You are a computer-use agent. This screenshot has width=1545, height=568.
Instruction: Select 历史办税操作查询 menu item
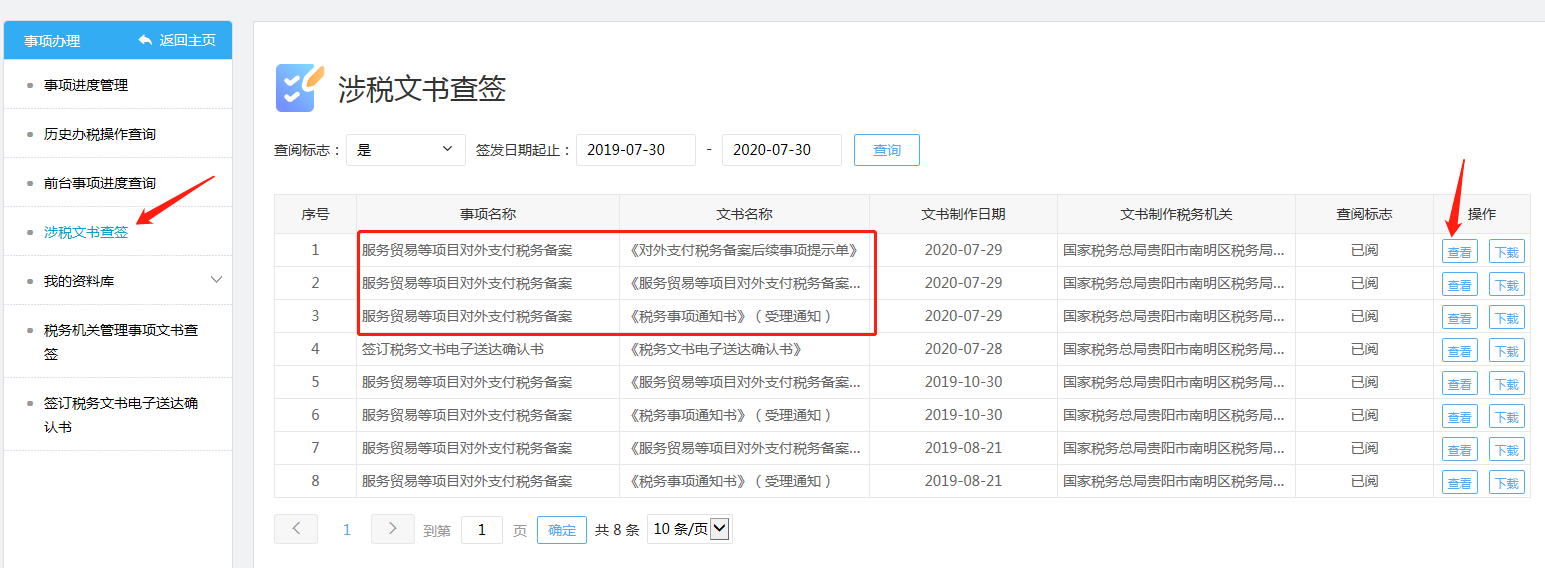click(100, 134)
